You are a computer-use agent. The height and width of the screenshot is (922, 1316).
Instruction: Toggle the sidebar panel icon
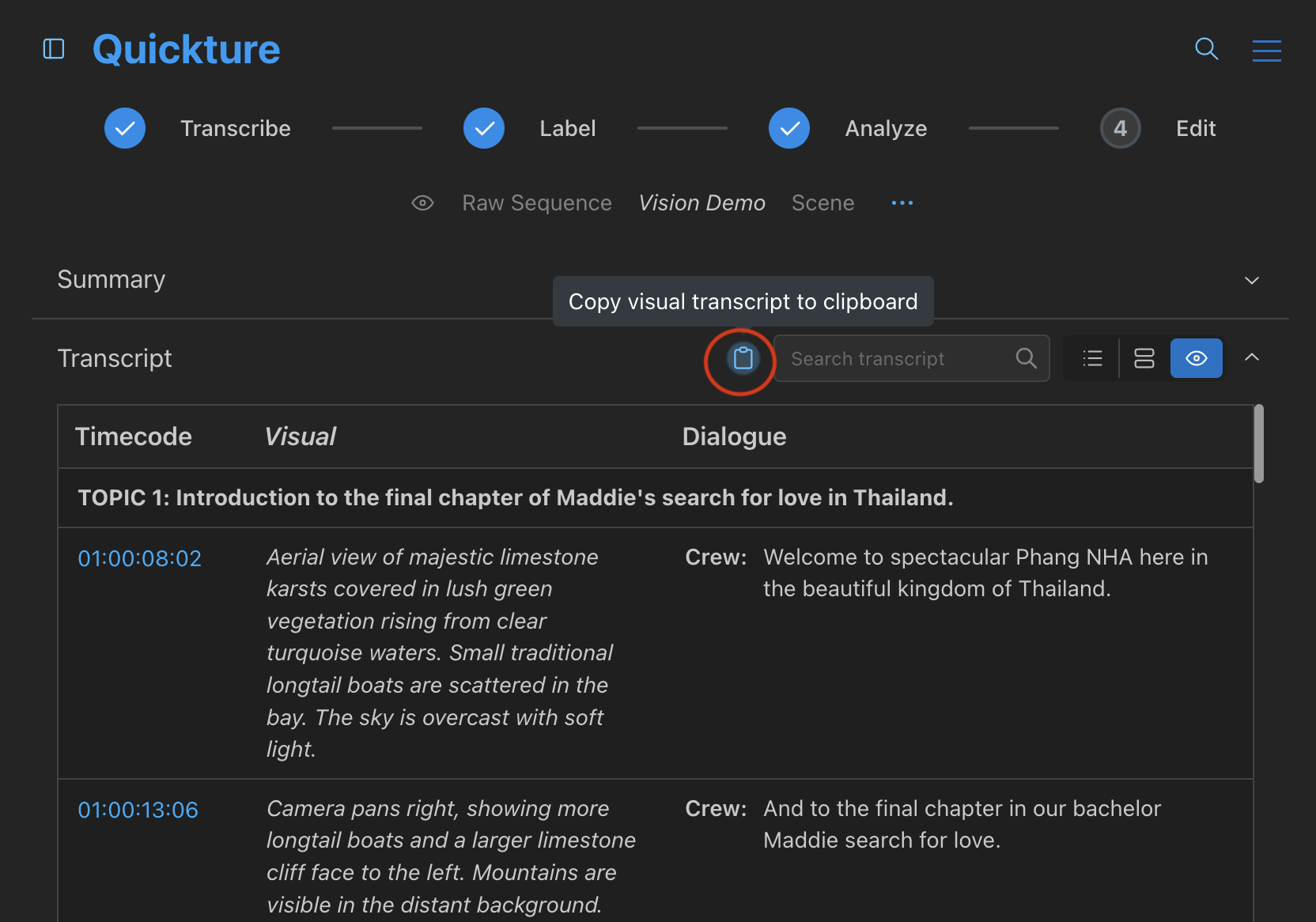(x=54, y=49)
